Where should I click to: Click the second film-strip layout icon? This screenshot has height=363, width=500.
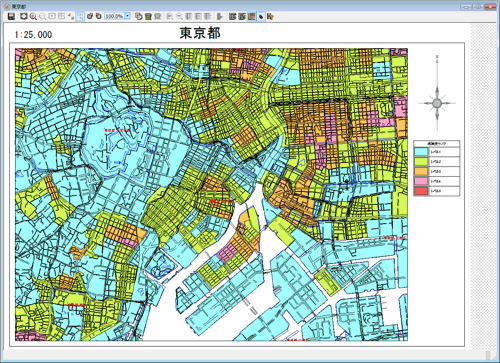pyautogui.click(x=242, y=16)
